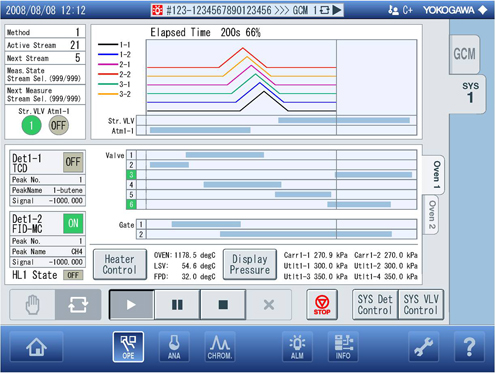495x373 pixels.
Task: Open the ALM alarm icon
Action: pos(297,347)
